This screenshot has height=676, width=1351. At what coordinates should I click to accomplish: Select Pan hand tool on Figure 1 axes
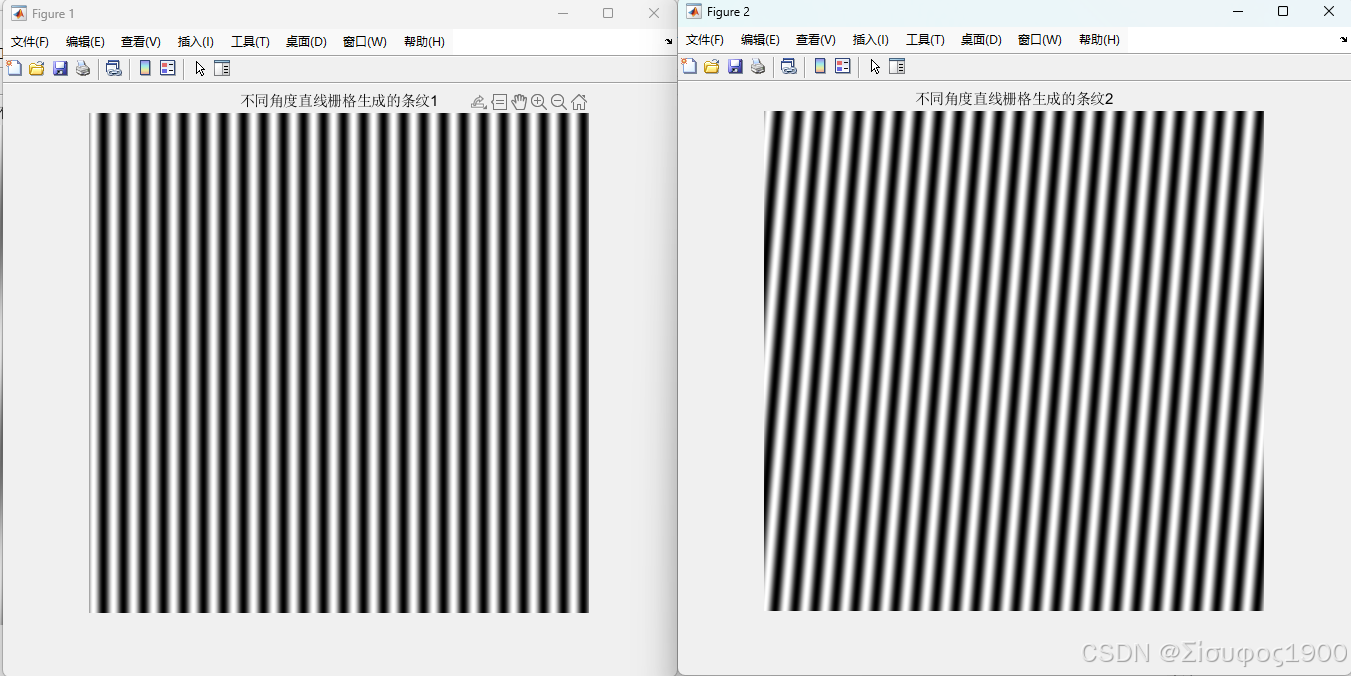pos(519,101)
